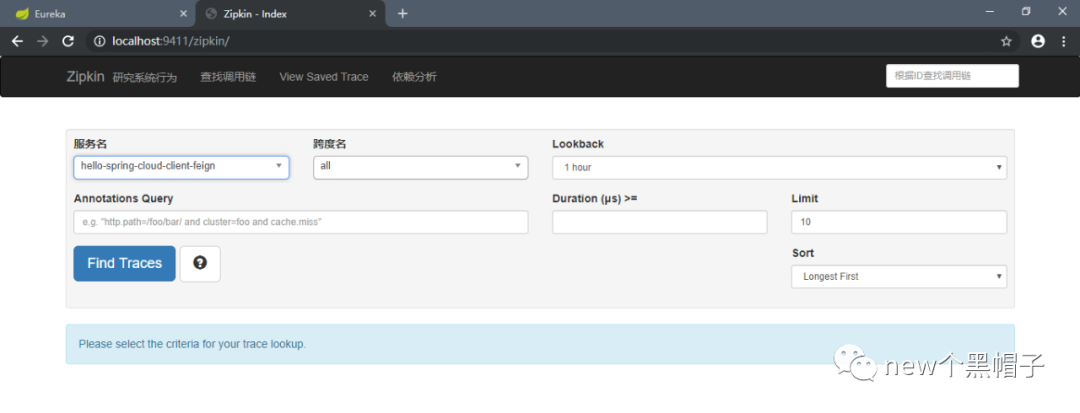The height and width of the screenshot is (413, 1080).
Task: Restore down the browser window
Action: 1026,12
